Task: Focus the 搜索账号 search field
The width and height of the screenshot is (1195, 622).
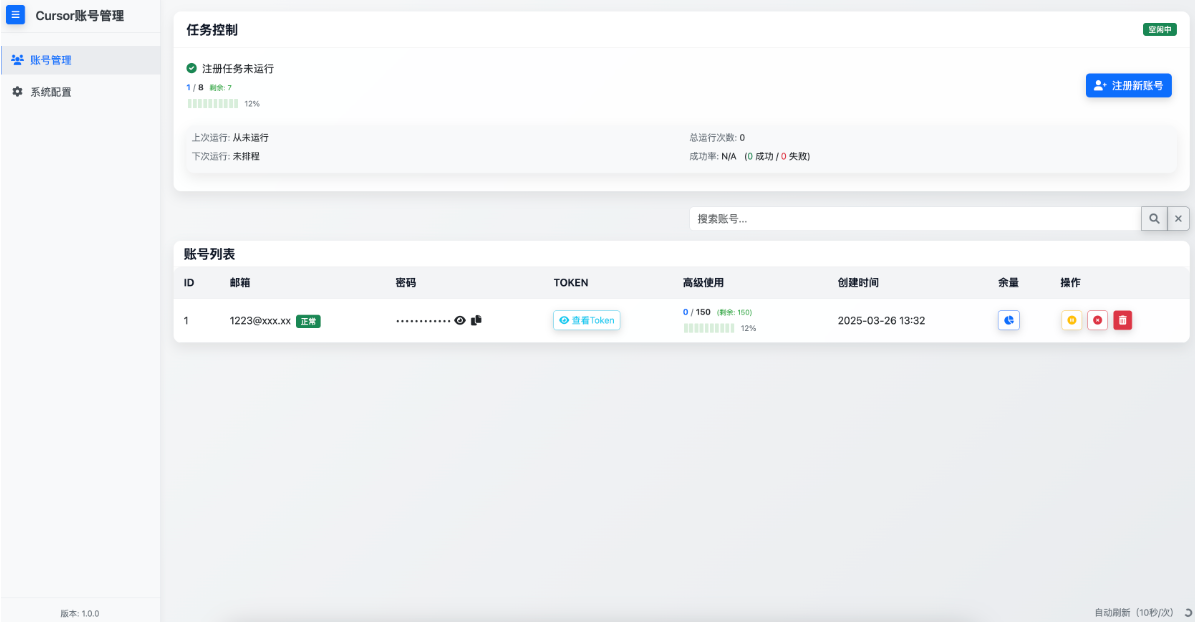Action: (915, 219)
